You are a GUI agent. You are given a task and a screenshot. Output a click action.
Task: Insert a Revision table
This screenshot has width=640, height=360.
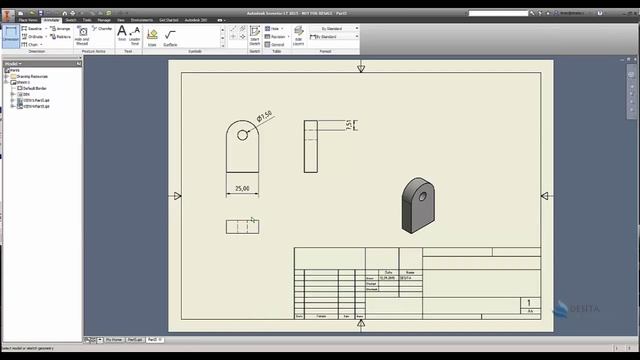click(x=275, y=37)
